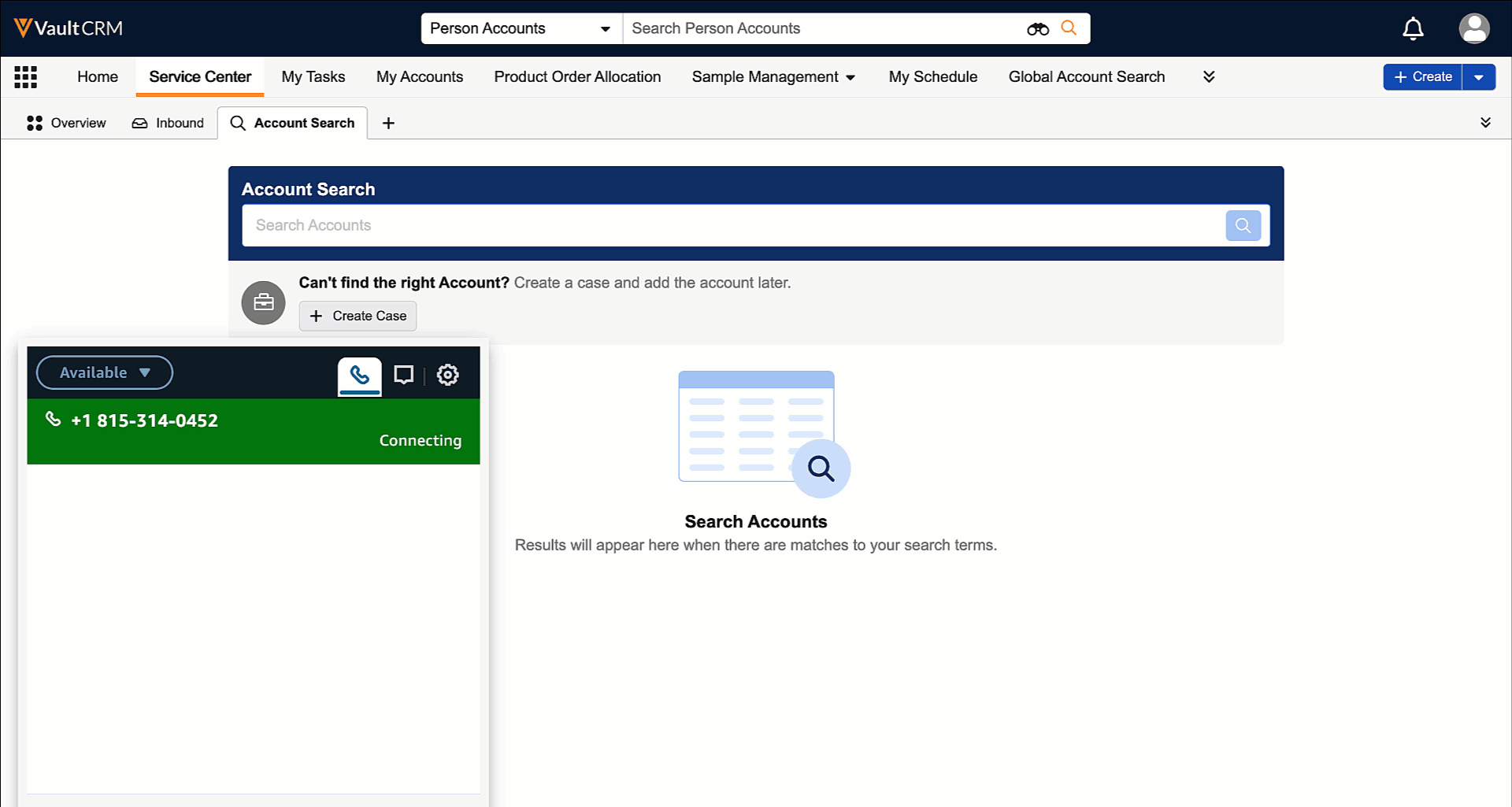Click the Search Accounts input field

(x=732, y=225)
